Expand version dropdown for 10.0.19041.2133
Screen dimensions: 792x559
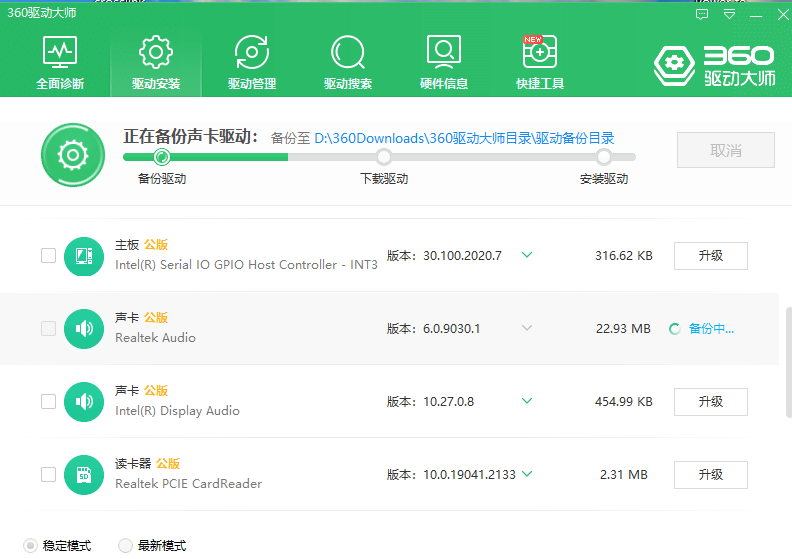(527, 474)
